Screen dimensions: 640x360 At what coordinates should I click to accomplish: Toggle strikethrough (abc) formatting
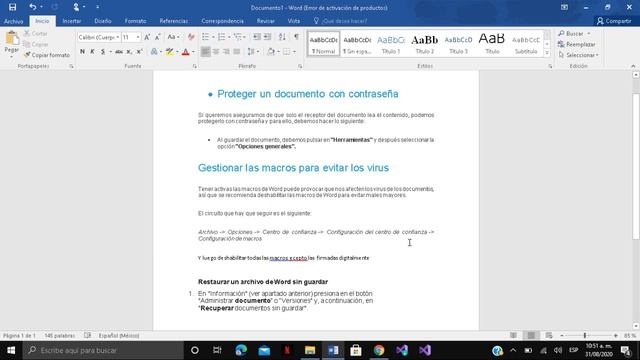pos(119,51)
